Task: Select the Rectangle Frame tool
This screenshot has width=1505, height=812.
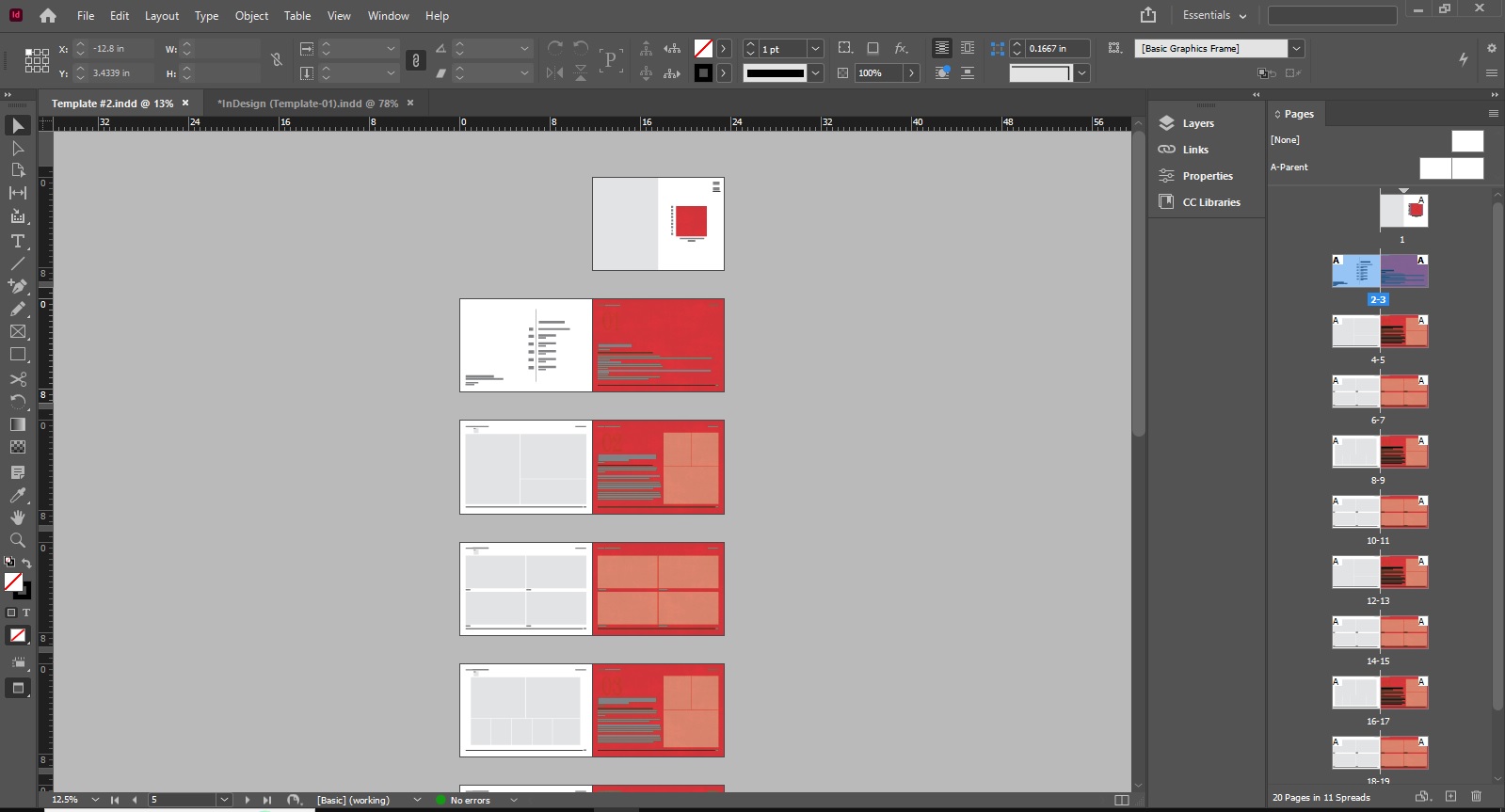Action: 18,331
